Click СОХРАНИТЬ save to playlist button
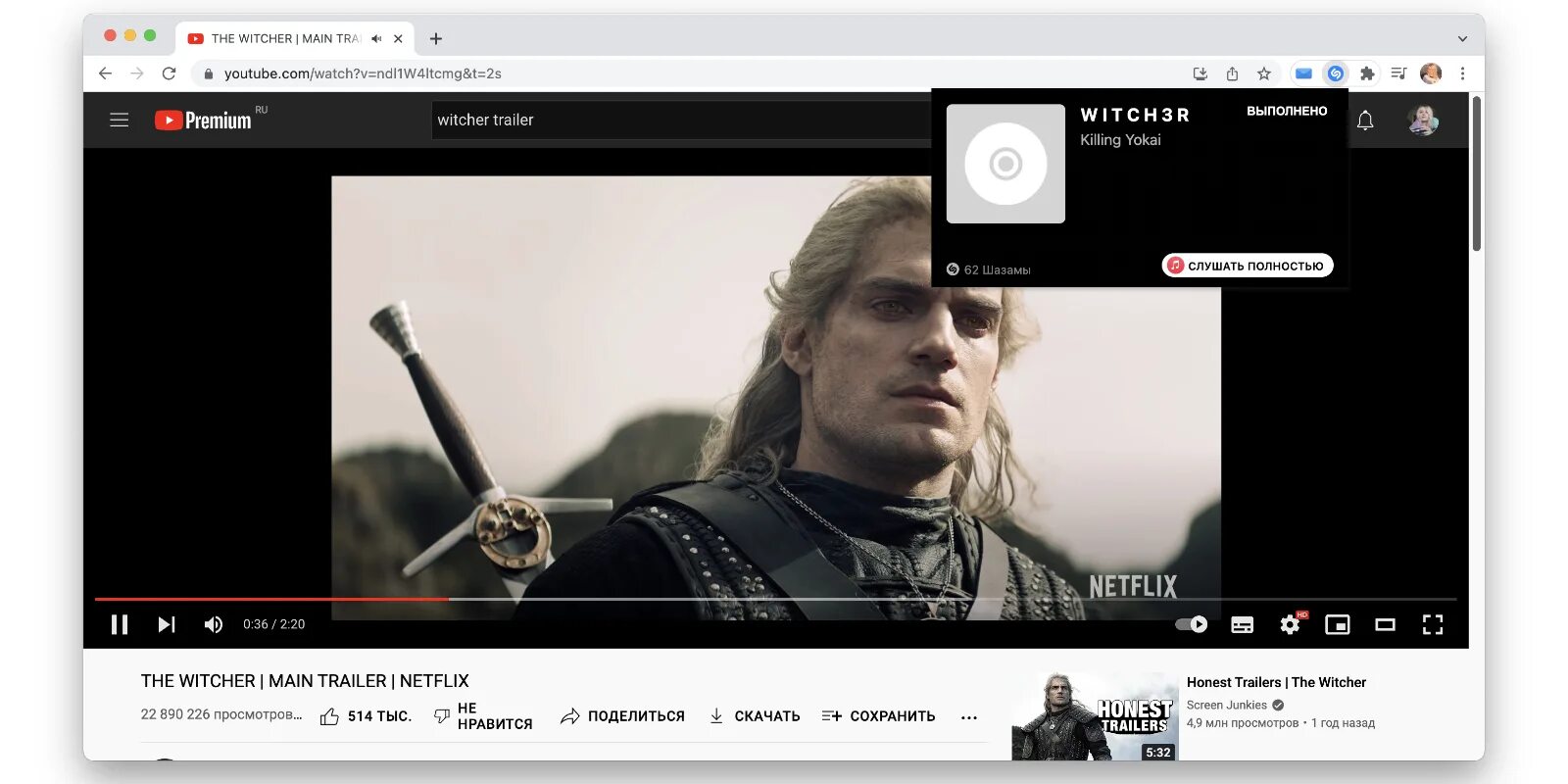The image size is (1568, 784). [x=878, y=716]
